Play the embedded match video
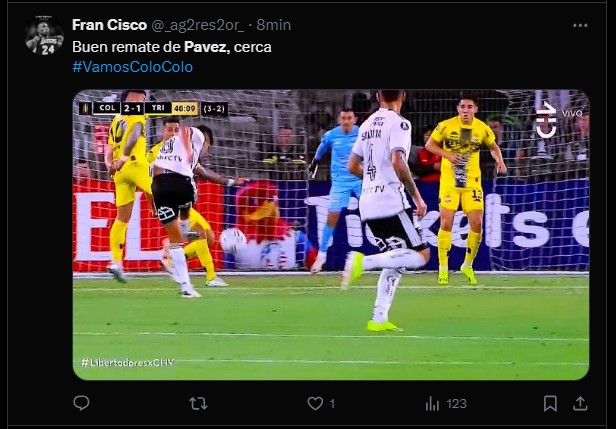The image size is (616, 429). tap(331, 235)
